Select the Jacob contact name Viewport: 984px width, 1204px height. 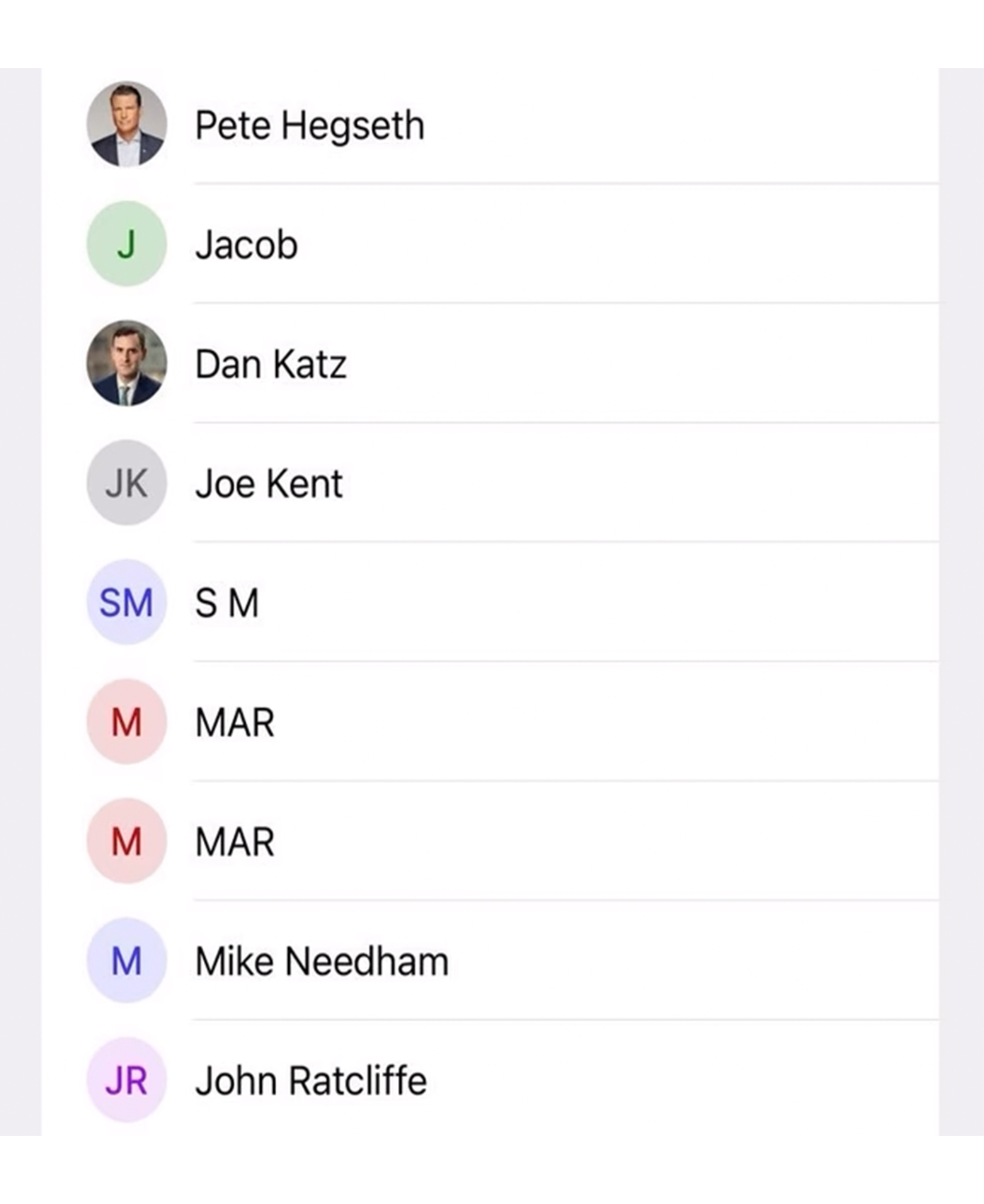tap(246, 245)
